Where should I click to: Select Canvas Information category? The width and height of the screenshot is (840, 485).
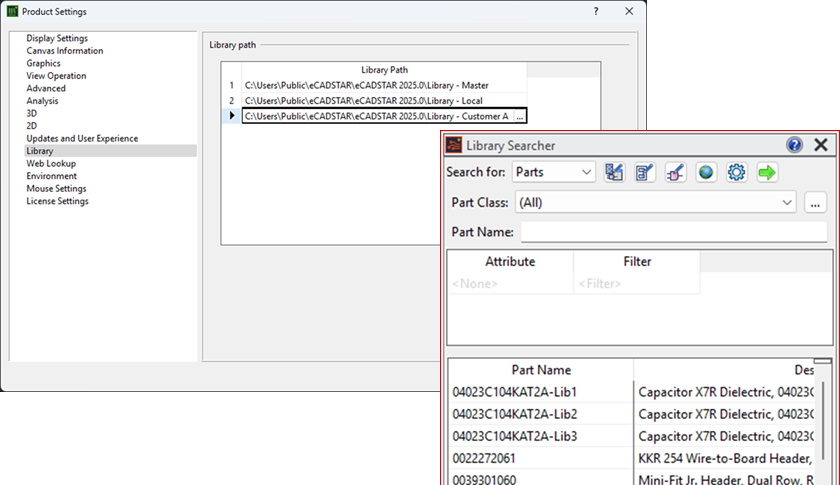pyautogui.click(x=65, y=50)
